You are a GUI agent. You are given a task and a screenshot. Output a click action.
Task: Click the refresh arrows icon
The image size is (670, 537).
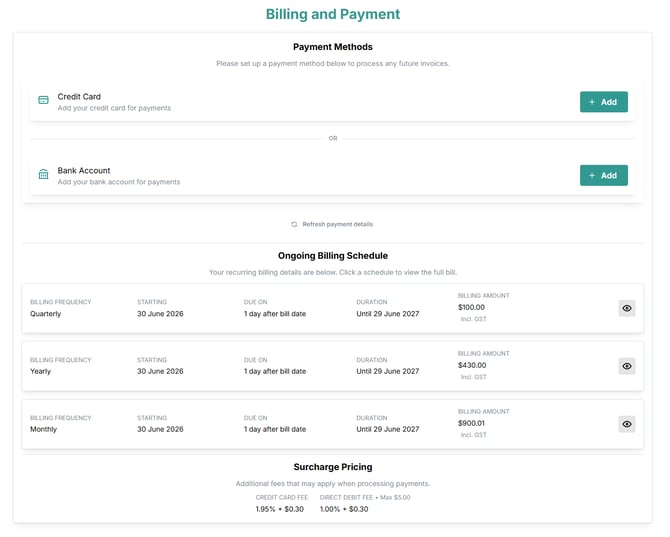pos(294,224)
